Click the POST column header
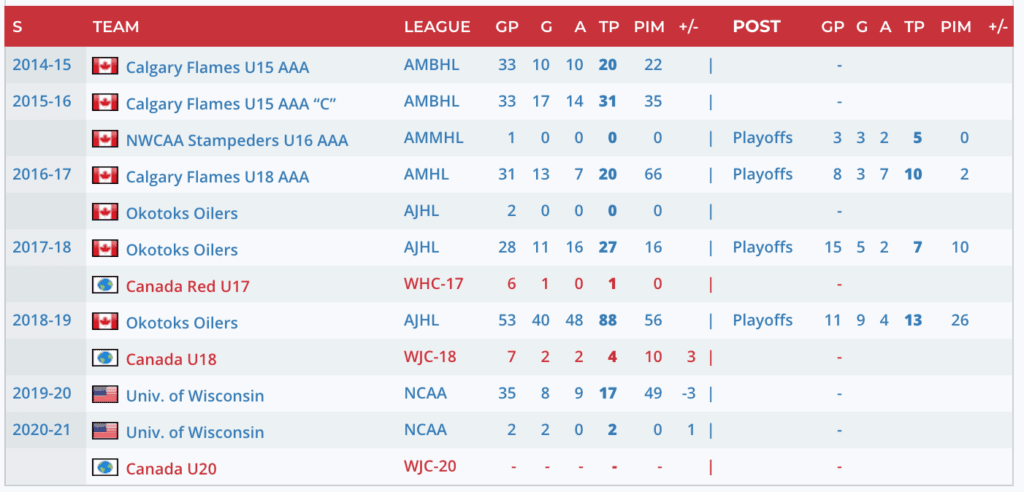Viewport: 1024px width, 492px height. [756, 27]
